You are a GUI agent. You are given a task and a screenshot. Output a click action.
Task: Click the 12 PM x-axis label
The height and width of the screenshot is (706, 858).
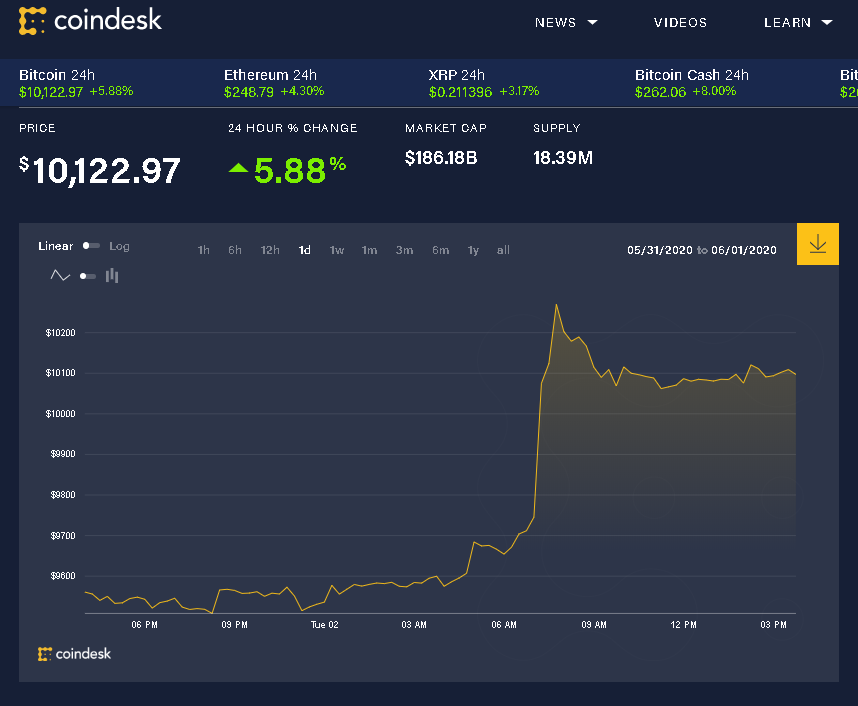(683, 624)
